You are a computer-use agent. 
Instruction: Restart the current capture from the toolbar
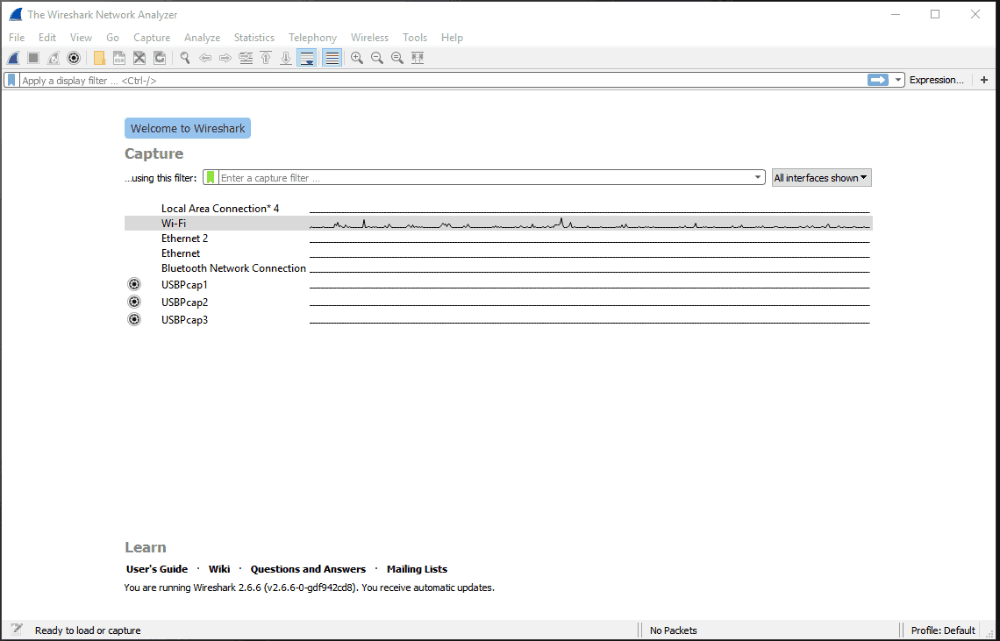click(x=54, y=58)
